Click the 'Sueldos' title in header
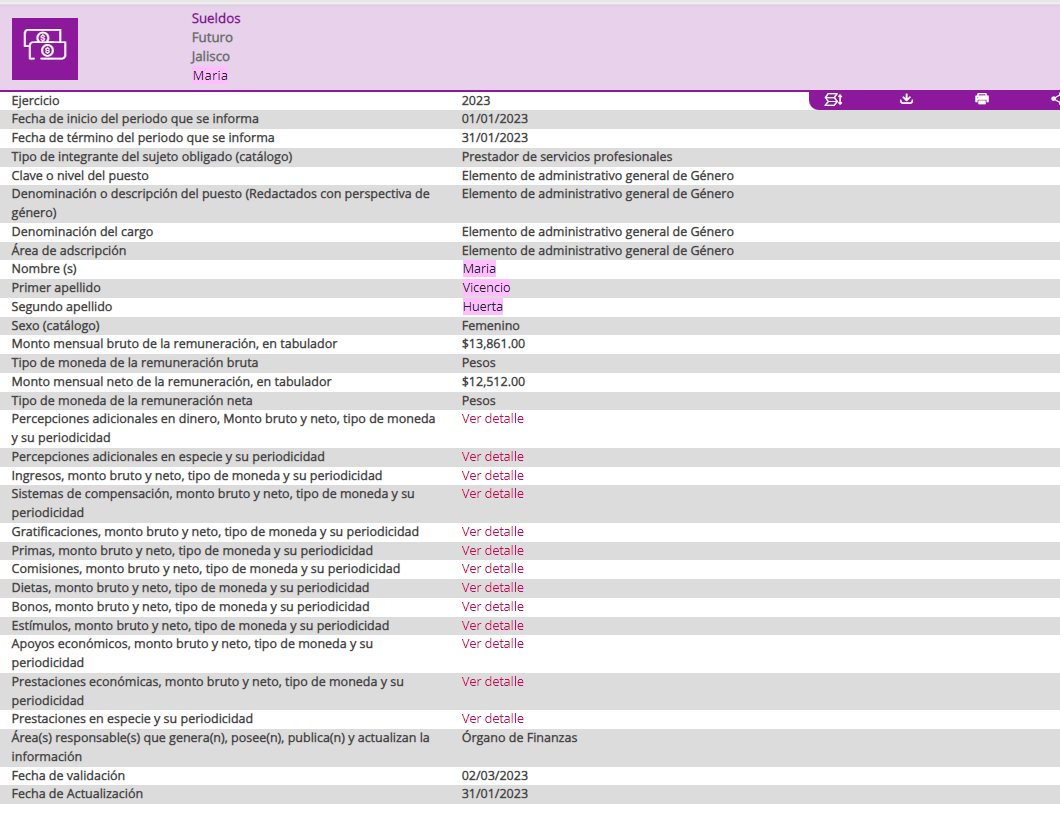Image resolution: width=1060 pixels, height=817 pixels. point(216,19)
